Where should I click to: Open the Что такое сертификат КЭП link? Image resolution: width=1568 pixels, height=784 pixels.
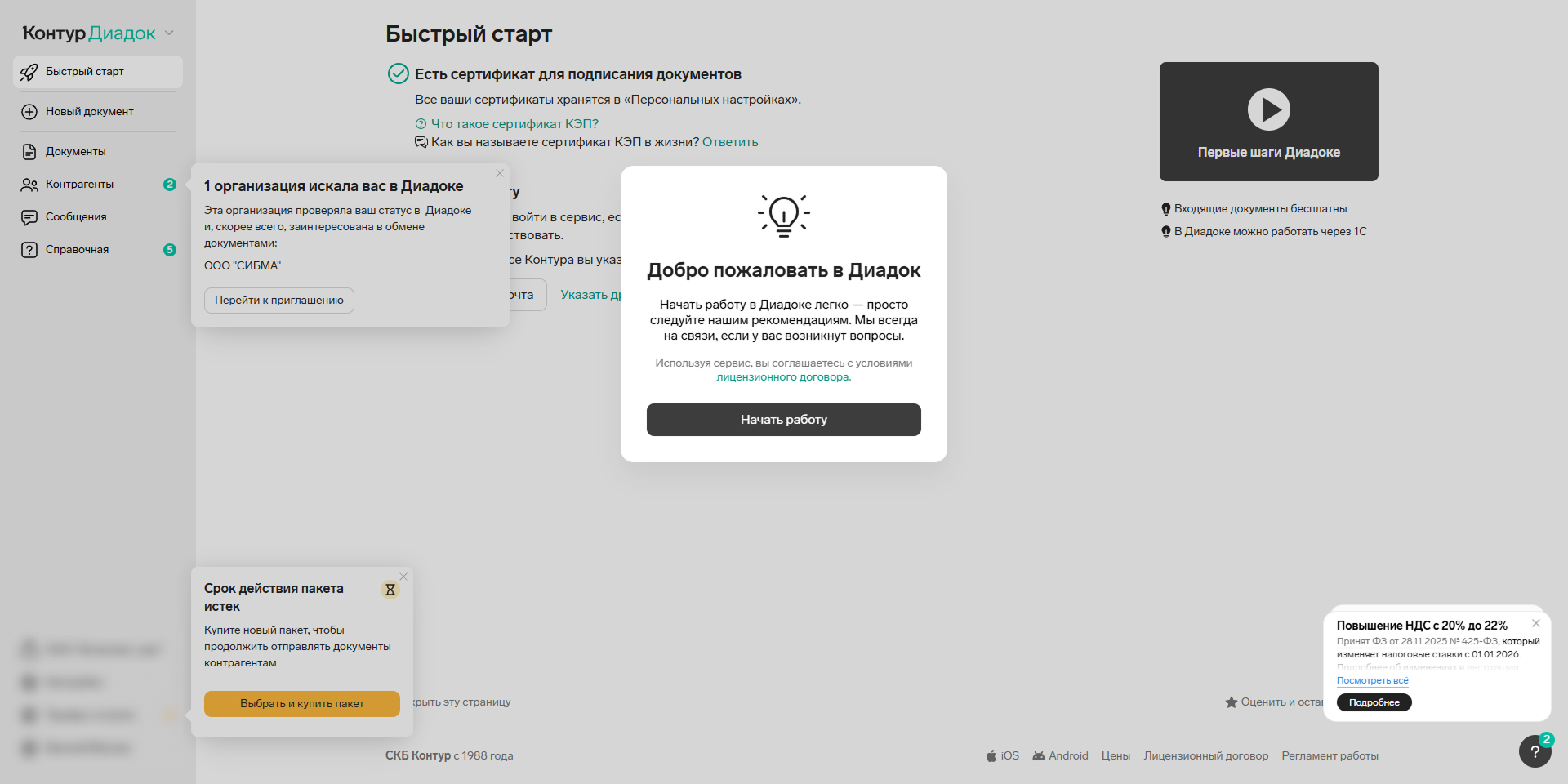pos(514,124)
